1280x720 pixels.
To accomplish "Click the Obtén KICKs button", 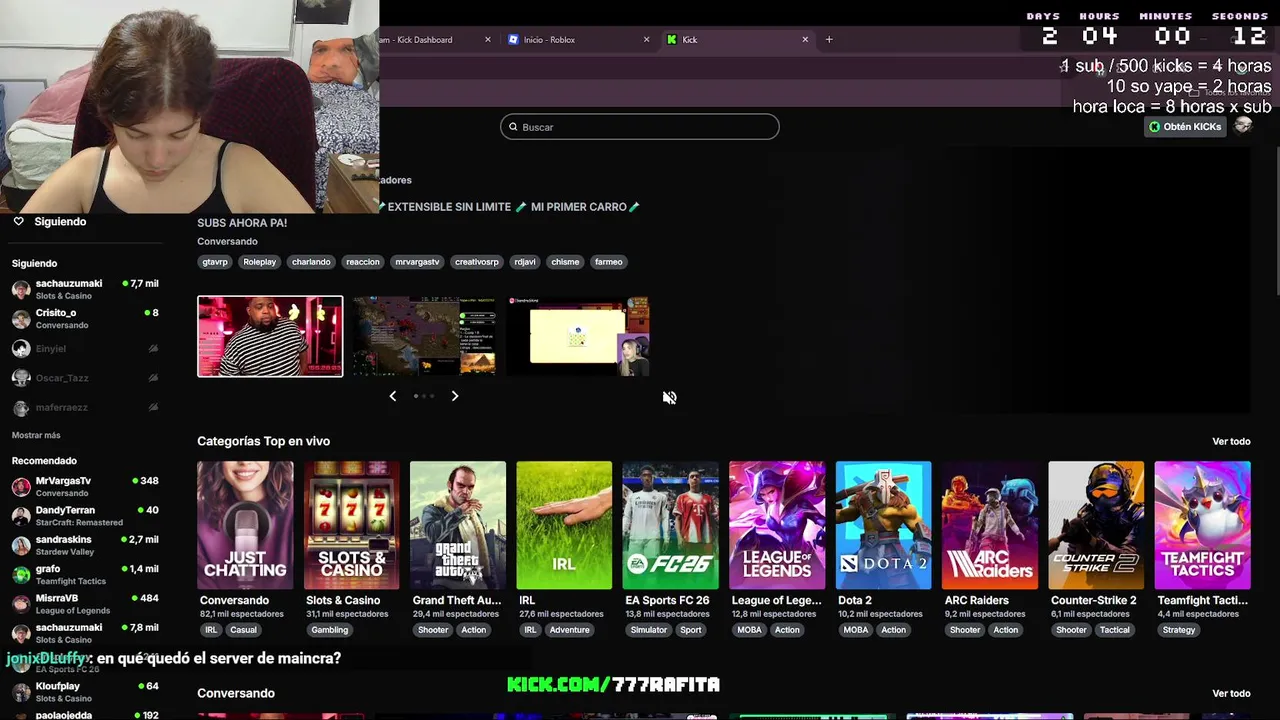I will click(1186, 127).
